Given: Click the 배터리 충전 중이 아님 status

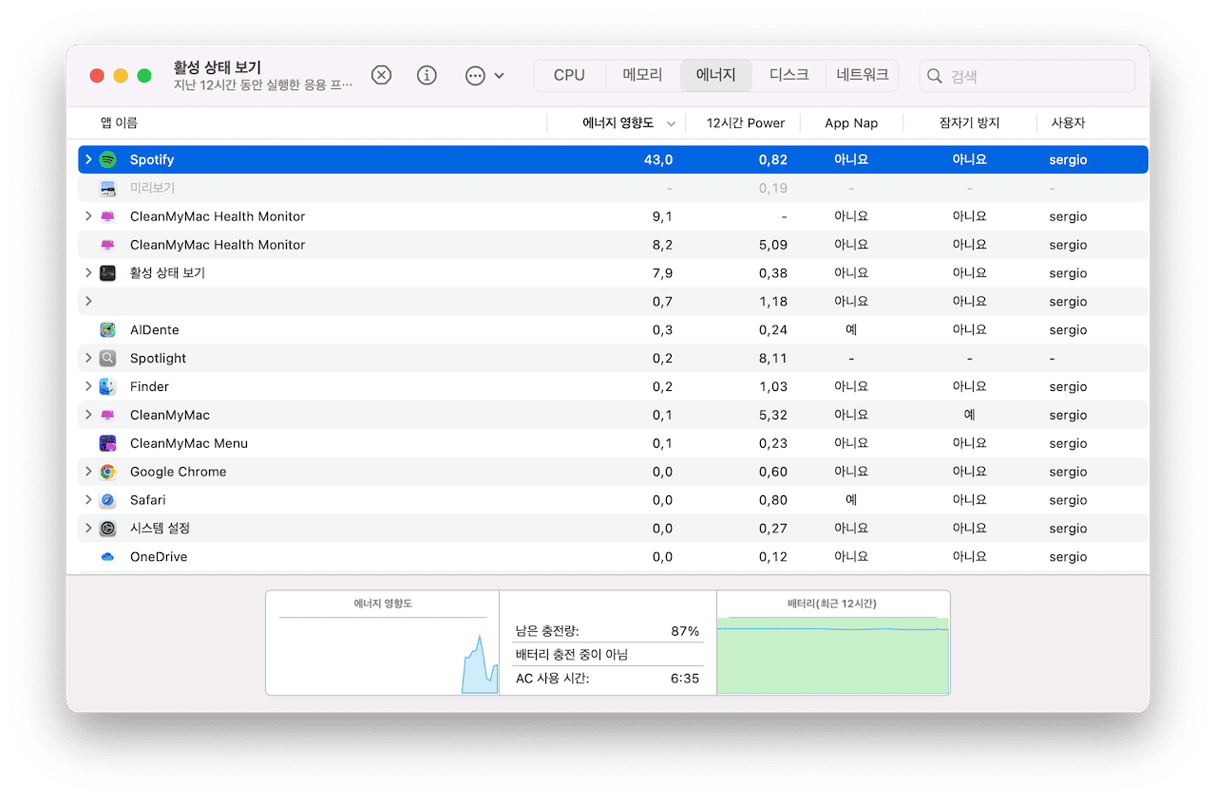Looking at the screenshot, I should tap(572, 655).
